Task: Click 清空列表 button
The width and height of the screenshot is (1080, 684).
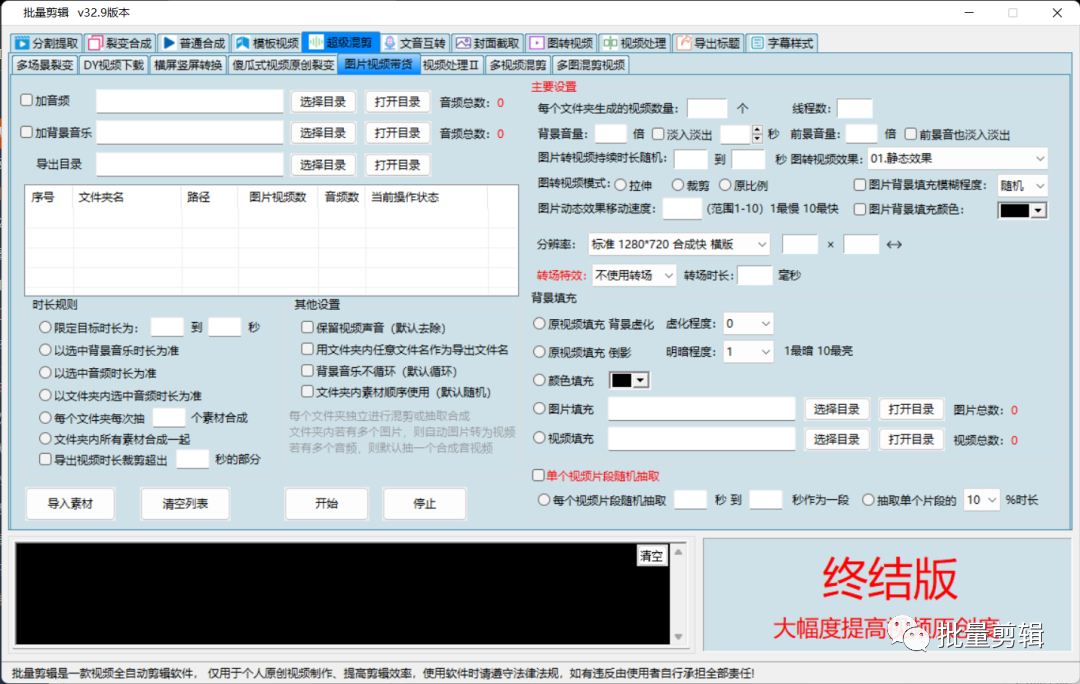Action: click(x=185, y=504)
